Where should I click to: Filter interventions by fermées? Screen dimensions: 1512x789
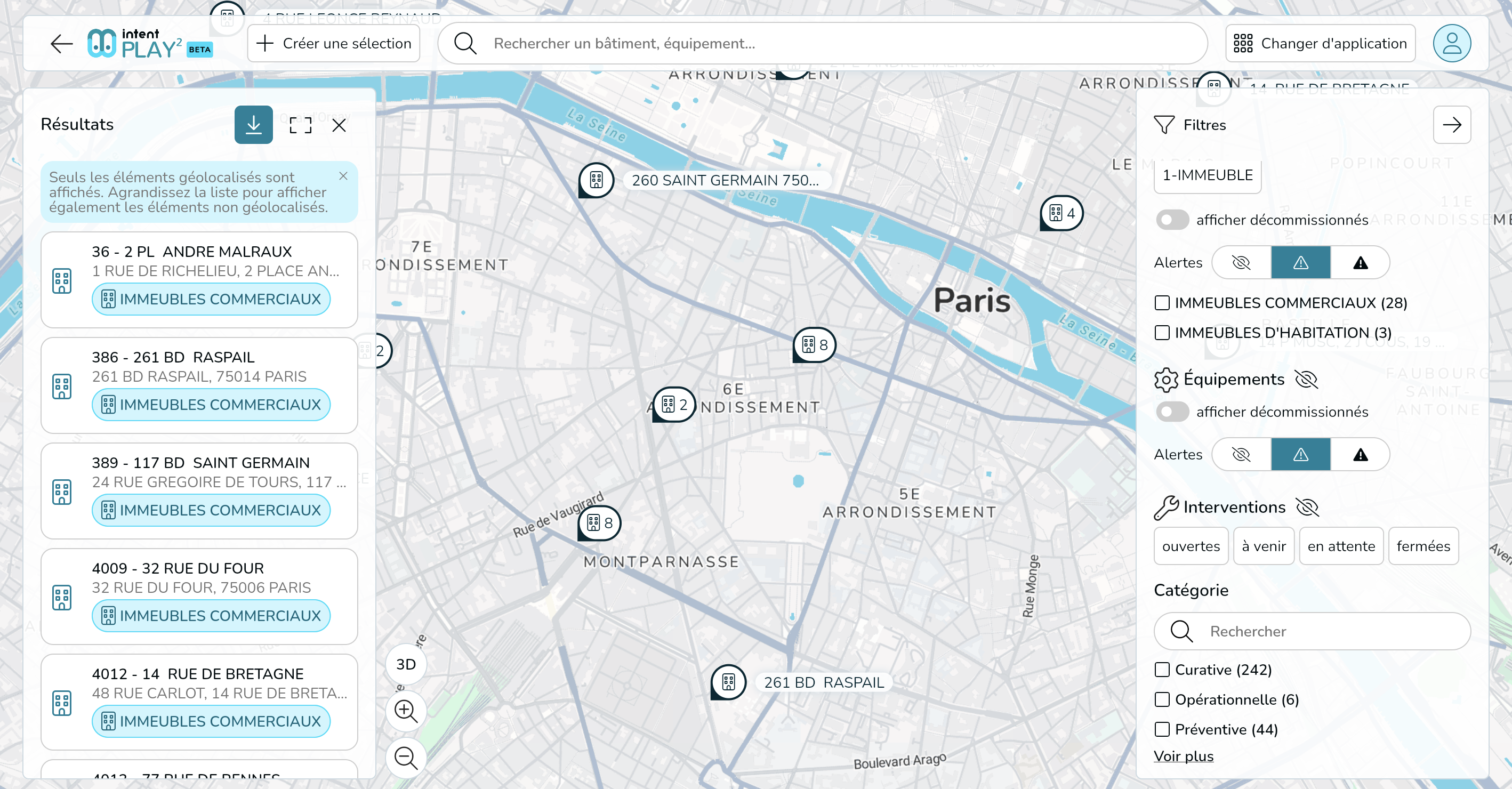(1423, 546)
